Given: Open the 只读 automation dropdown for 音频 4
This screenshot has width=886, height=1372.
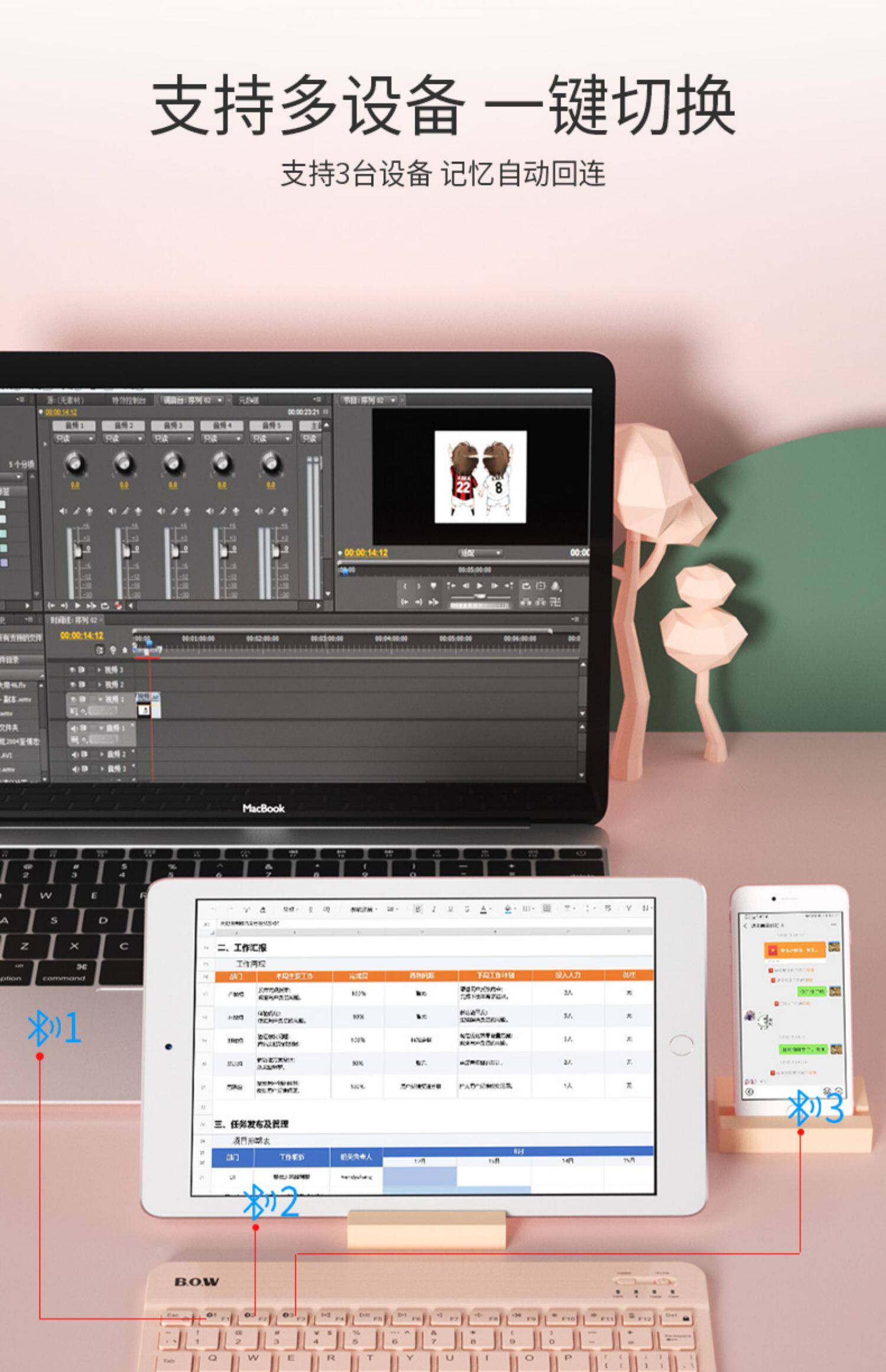Looking at the screenshot, I should point(221,438).
